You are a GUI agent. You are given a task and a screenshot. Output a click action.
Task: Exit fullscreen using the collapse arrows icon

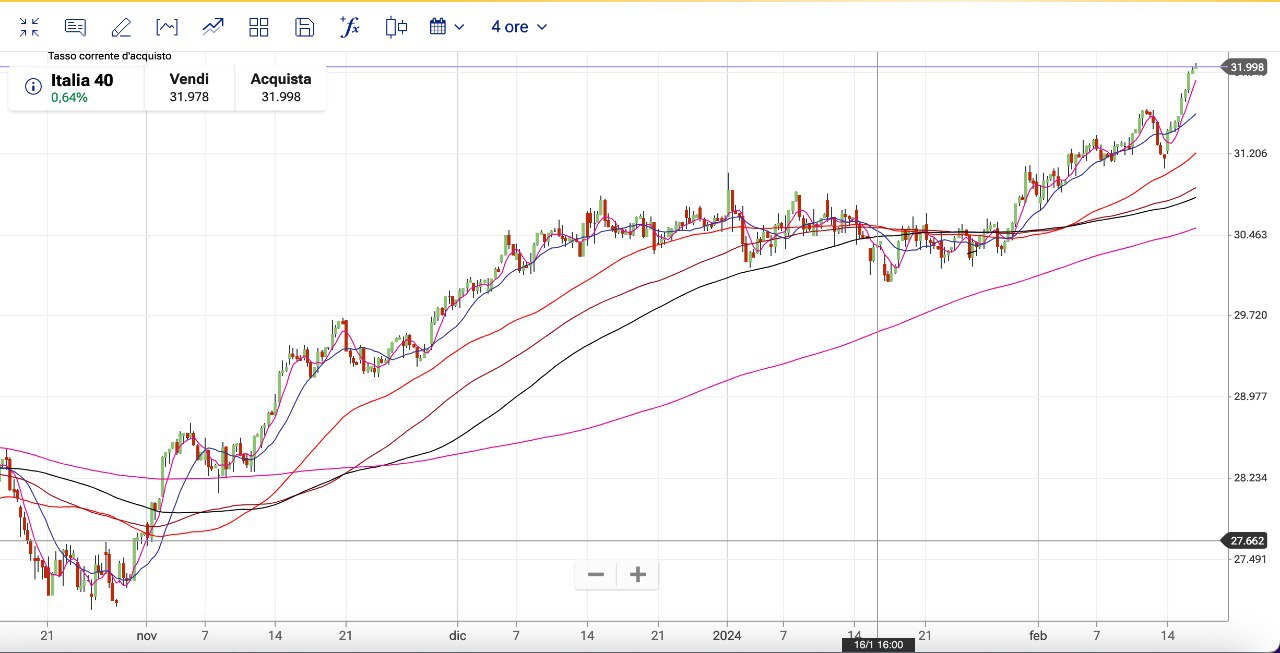pyautogui.click(x=29, y=27)
